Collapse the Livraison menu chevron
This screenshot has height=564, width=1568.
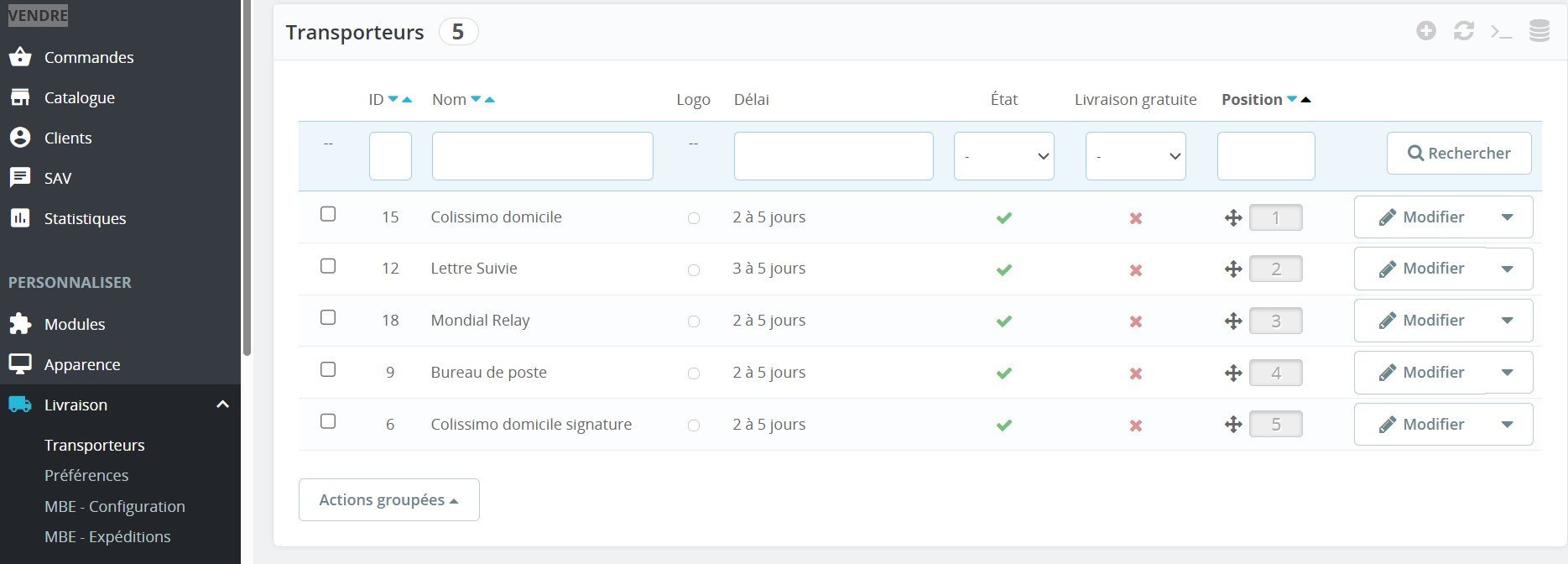(x=222, y=405)
